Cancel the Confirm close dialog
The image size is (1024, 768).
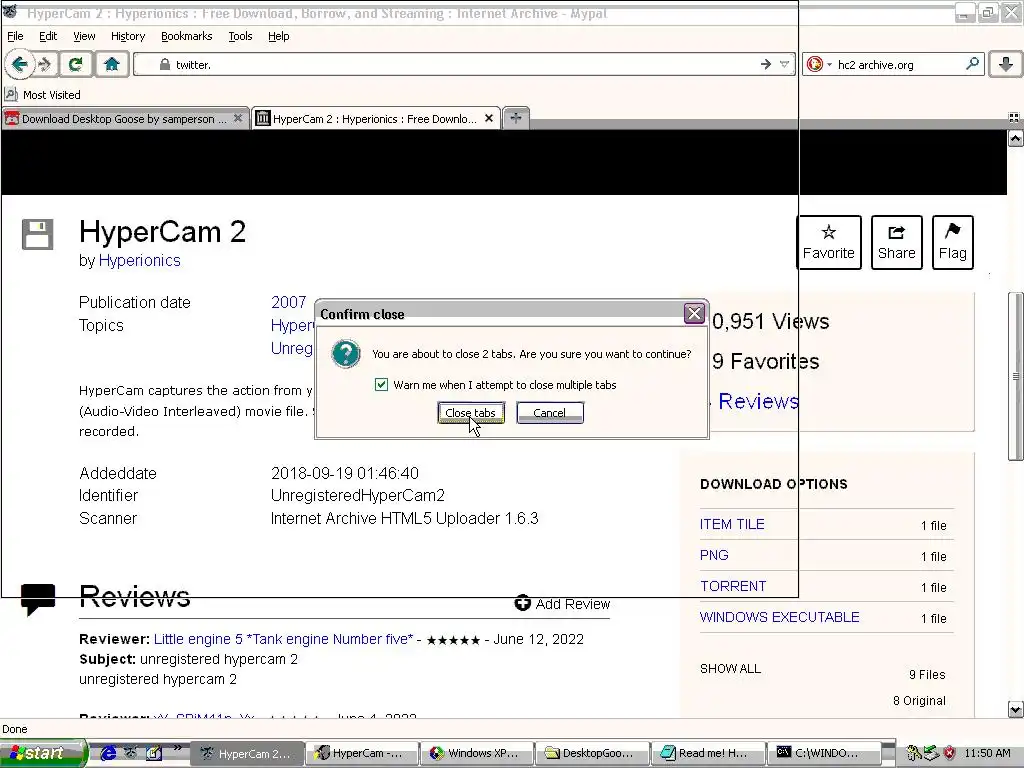tap(549, 413)
